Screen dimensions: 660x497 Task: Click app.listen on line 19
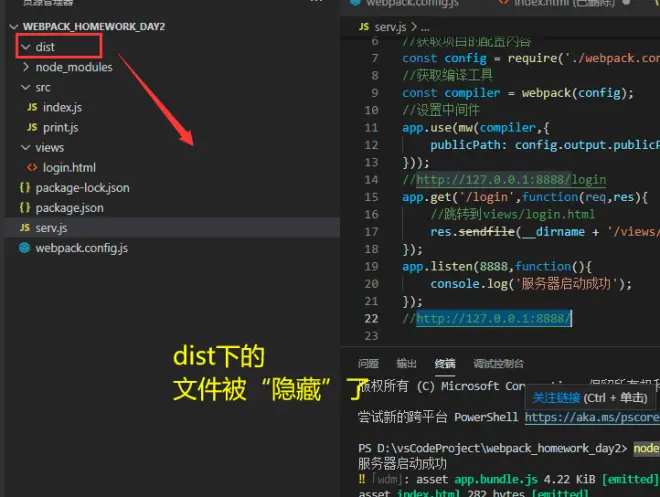point(437,266)
